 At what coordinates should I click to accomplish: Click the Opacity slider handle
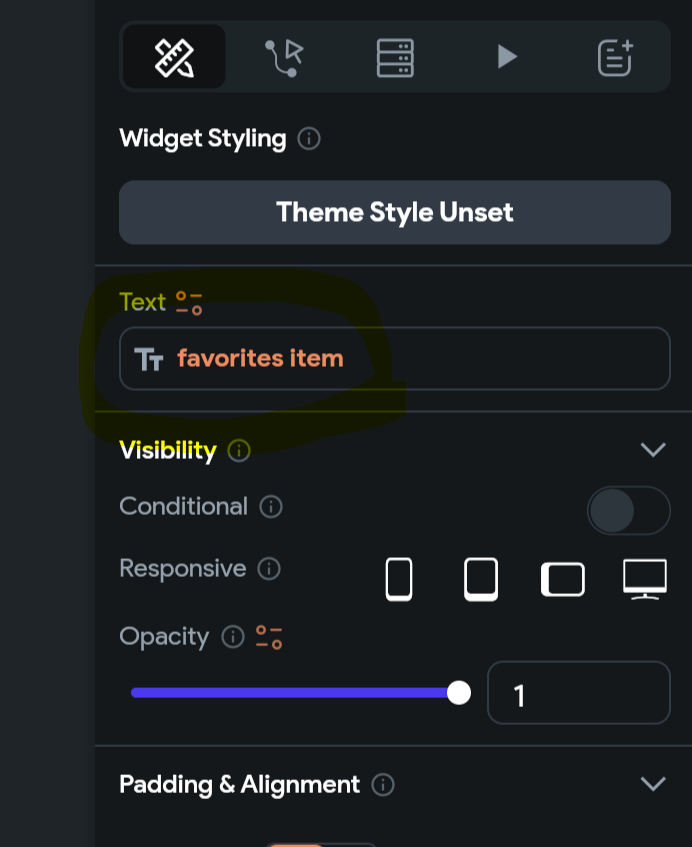click(459, 693)
